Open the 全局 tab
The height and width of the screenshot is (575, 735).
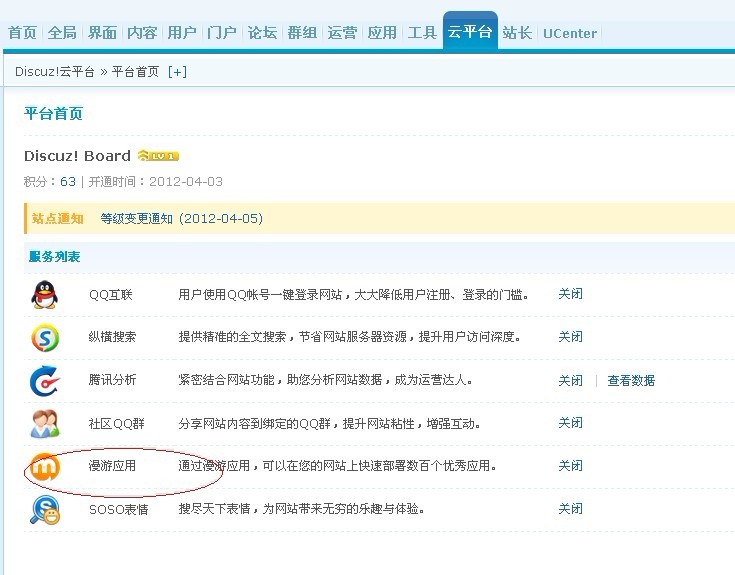[x=62, y=33]
